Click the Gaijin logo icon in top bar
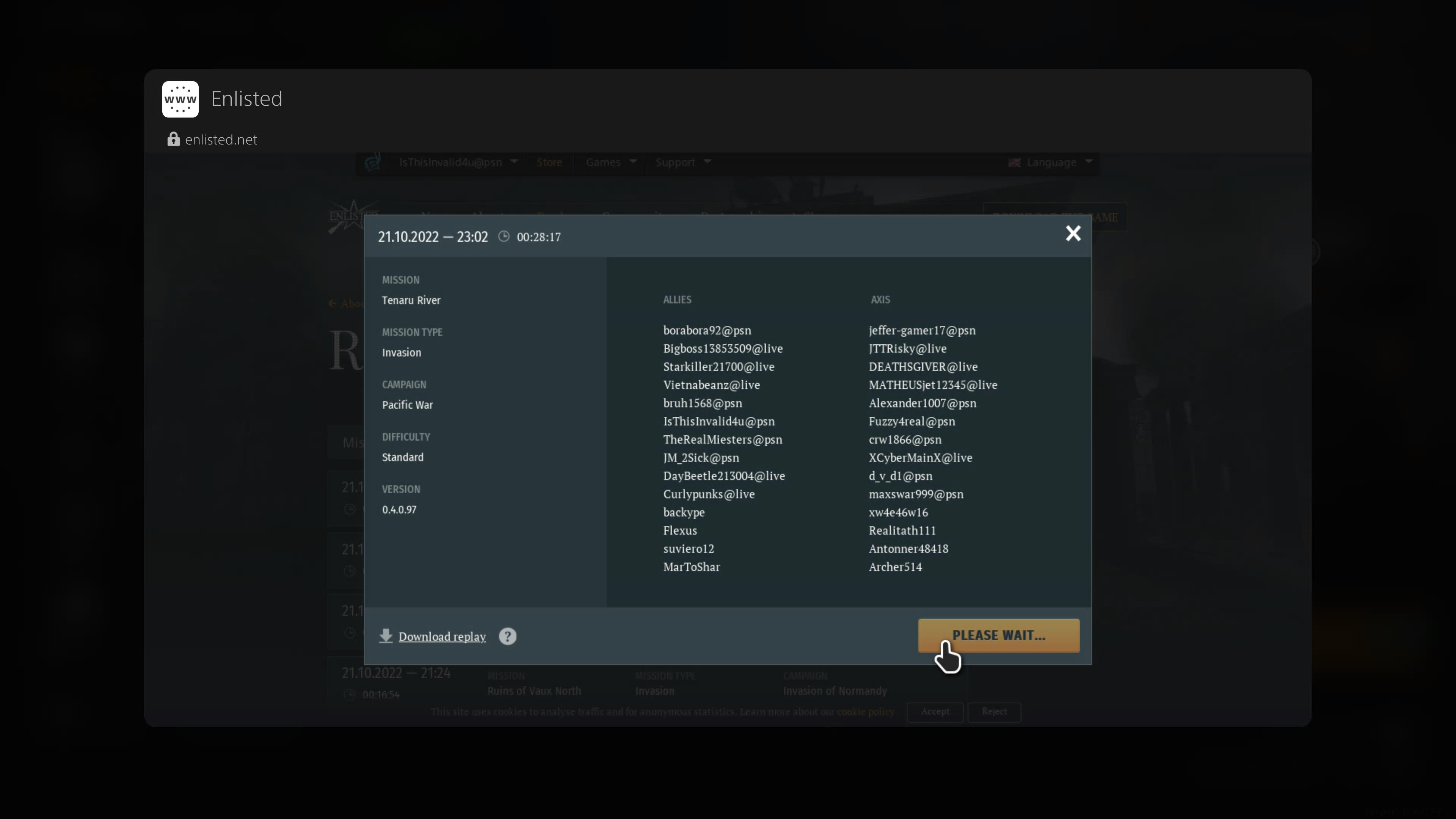 point(372,163)
